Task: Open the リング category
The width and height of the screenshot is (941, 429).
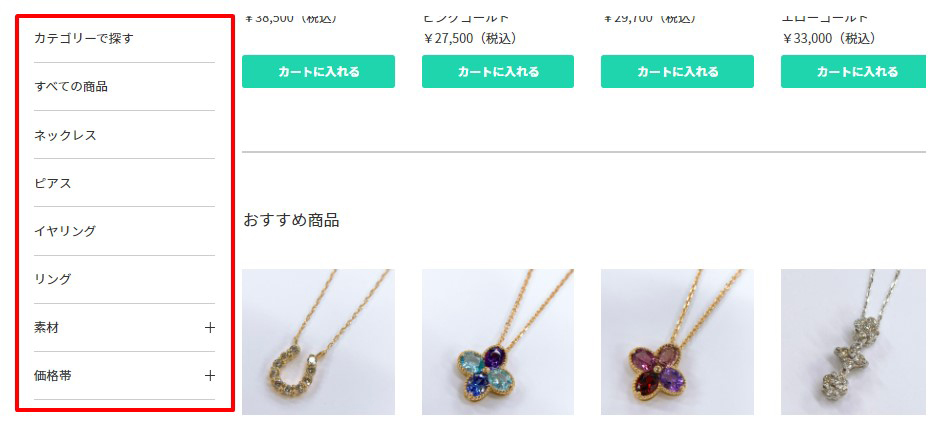Action: [53, 279]
